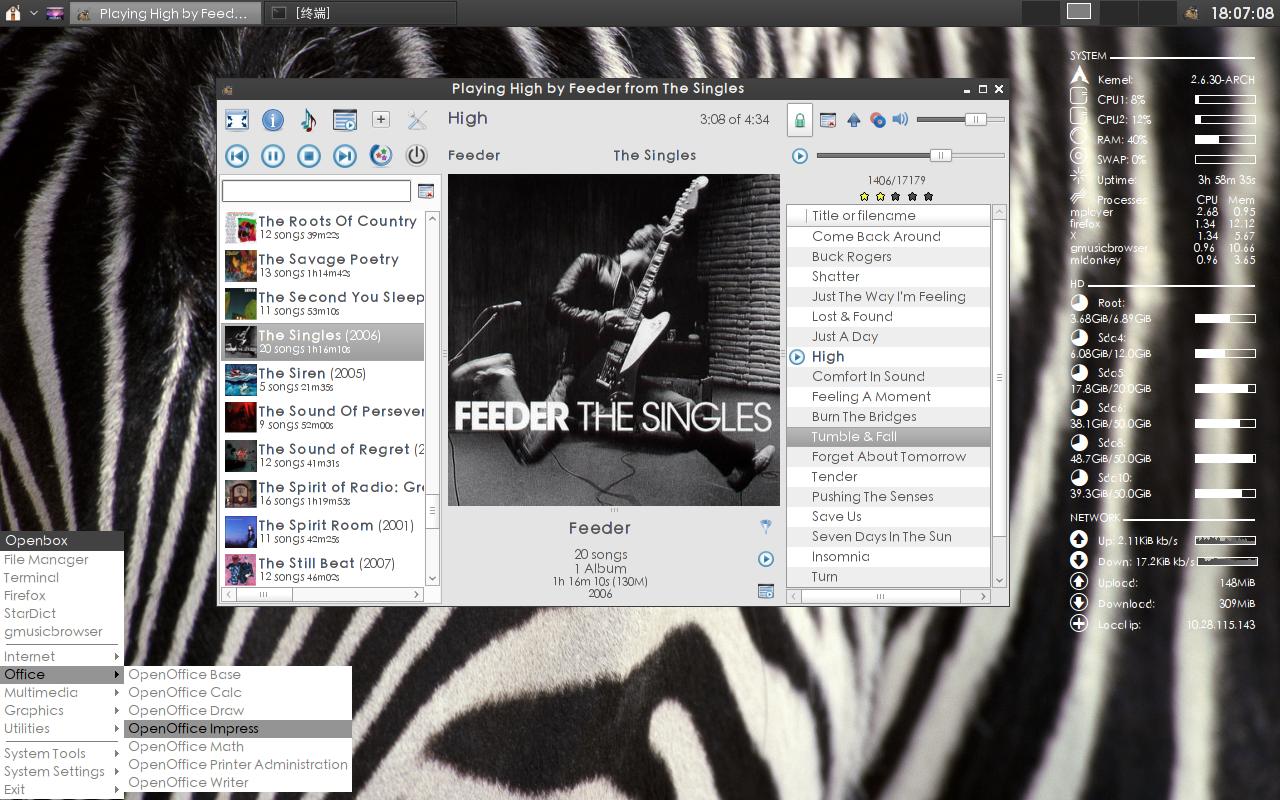The height and width of the screenshot is (800, 1280).
Task: Click the Feeder The Singles cover art
Action: 614,340
